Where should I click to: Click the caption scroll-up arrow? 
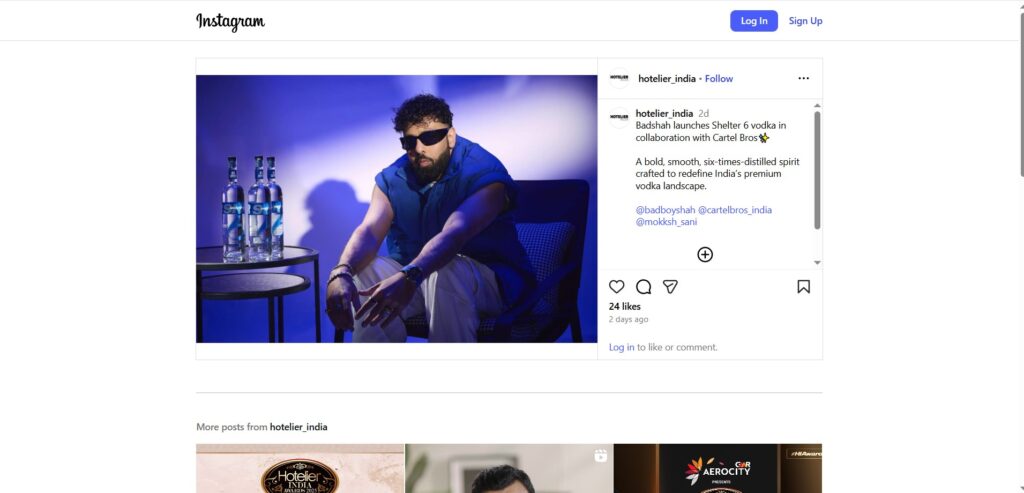pos(817,106)
